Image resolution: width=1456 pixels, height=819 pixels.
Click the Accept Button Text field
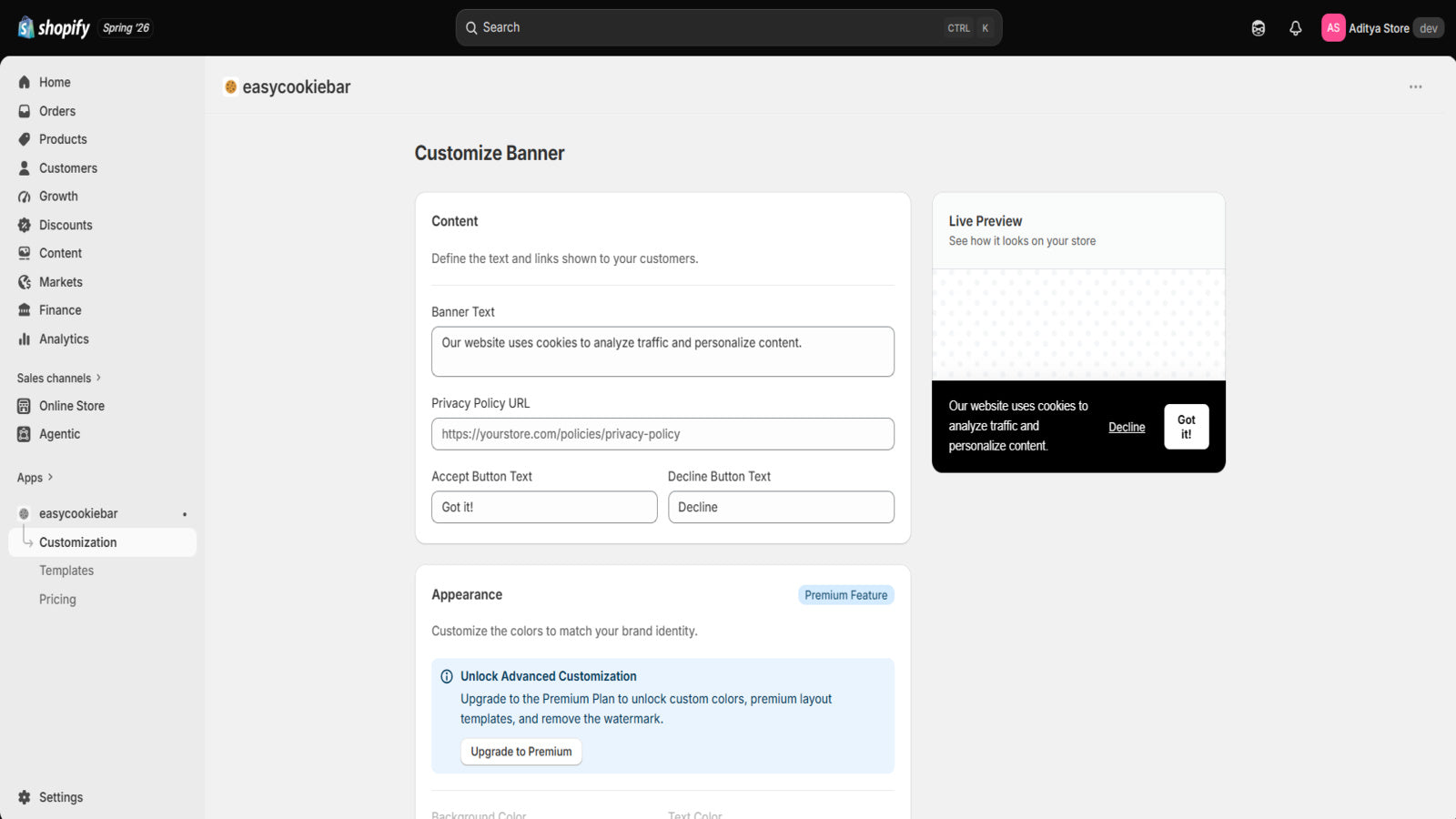point(544,507)
